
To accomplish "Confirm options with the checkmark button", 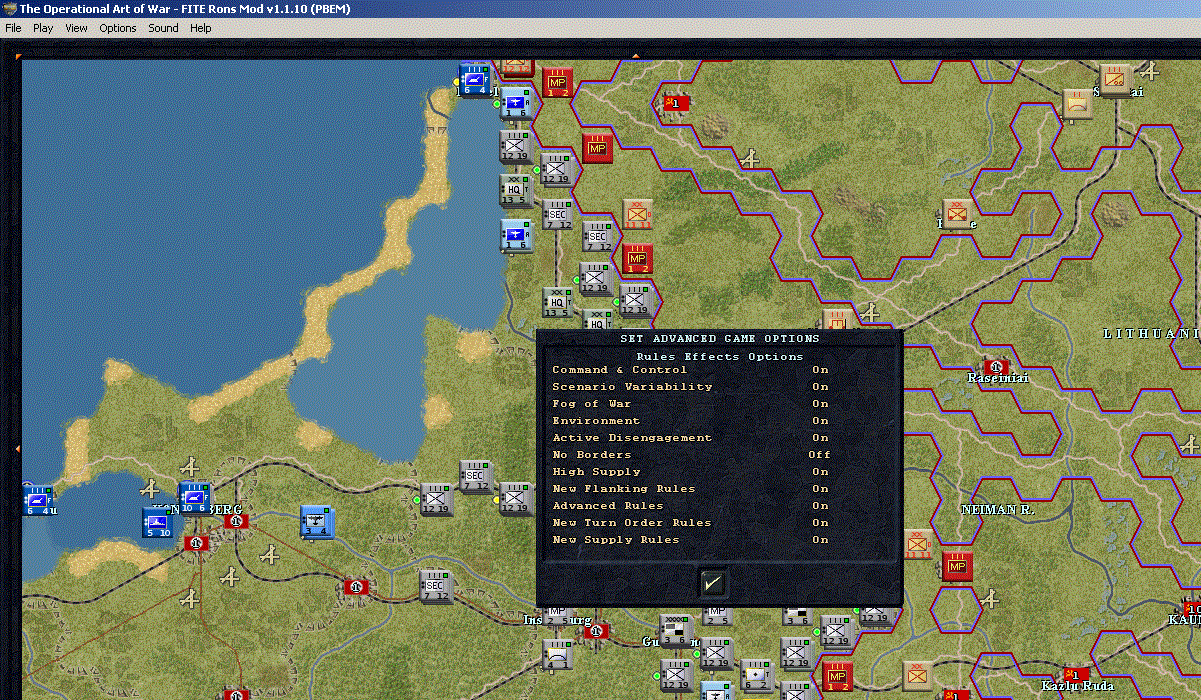I will coord(713,582).
